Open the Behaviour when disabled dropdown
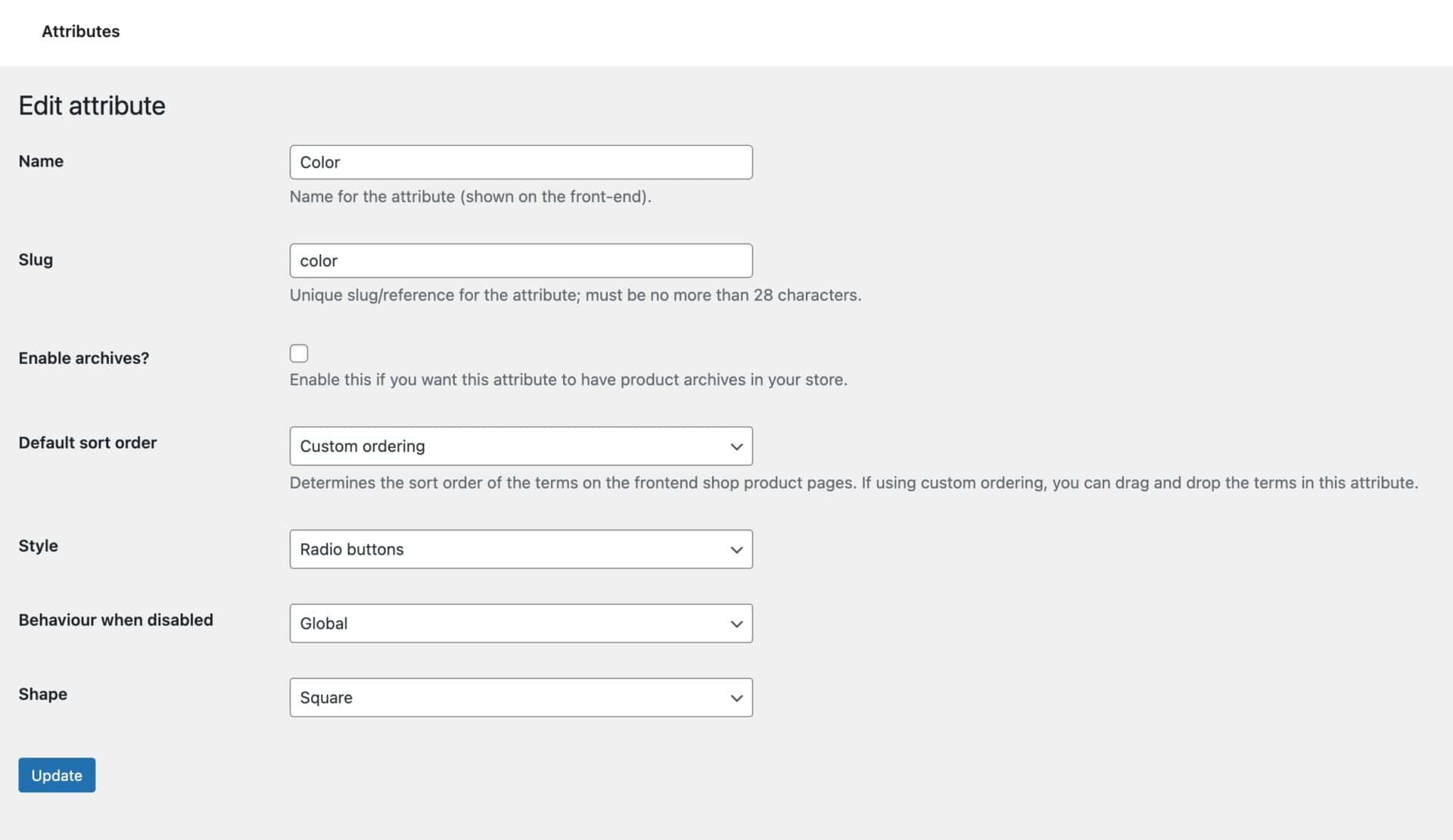Screen dimensions: 1453x840 click(521, 623)
